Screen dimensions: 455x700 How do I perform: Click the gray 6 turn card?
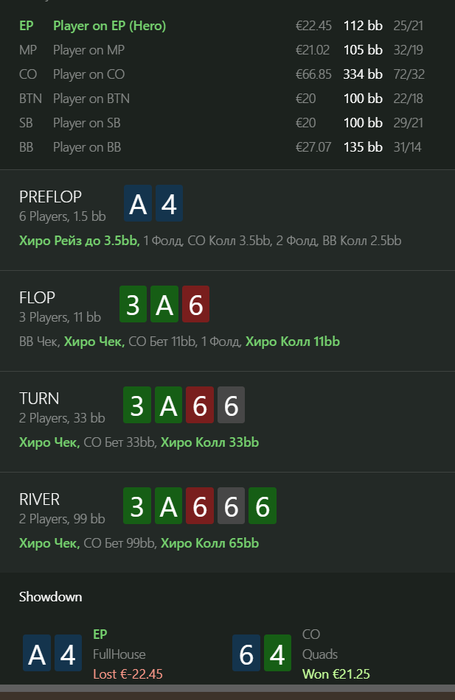[231, 405]
